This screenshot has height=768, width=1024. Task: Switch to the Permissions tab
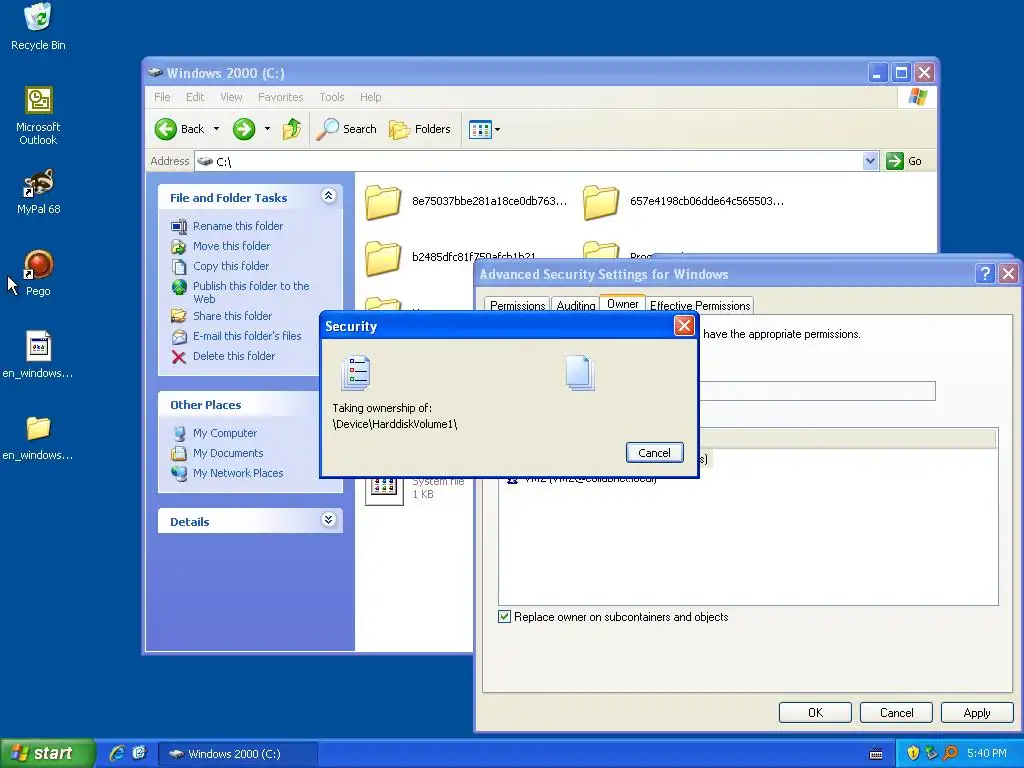pyautogui.click(x=517, y=306)
